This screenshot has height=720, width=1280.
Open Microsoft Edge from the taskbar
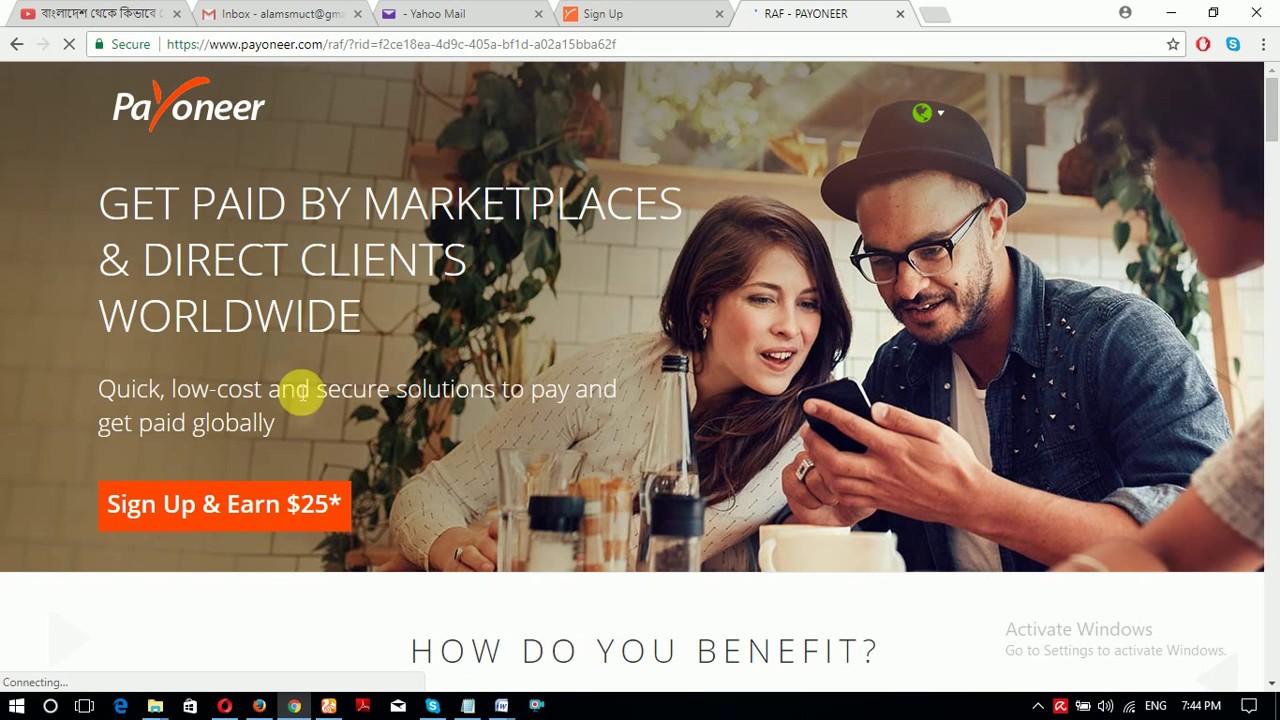(x=120, y=706)
